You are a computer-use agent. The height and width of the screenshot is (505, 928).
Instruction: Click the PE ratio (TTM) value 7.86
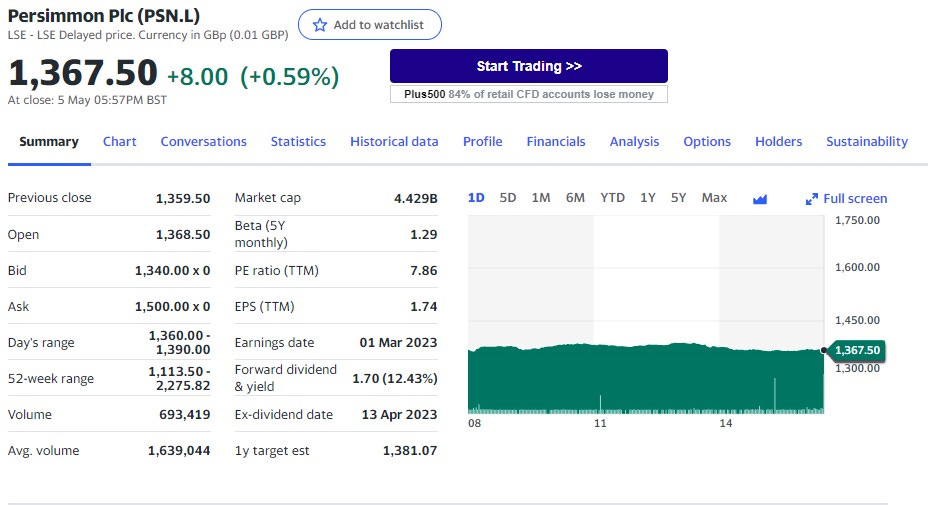coord(424,271)
